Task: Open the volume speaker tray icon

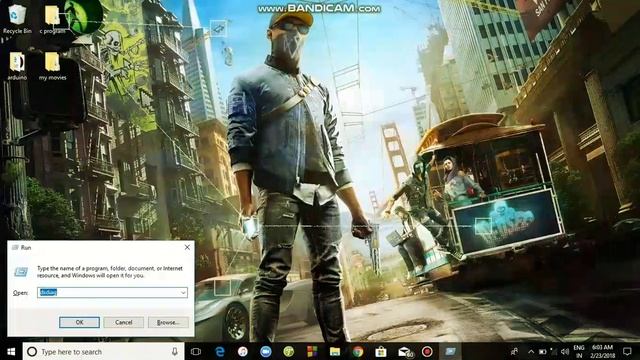Action: (565, 351)
